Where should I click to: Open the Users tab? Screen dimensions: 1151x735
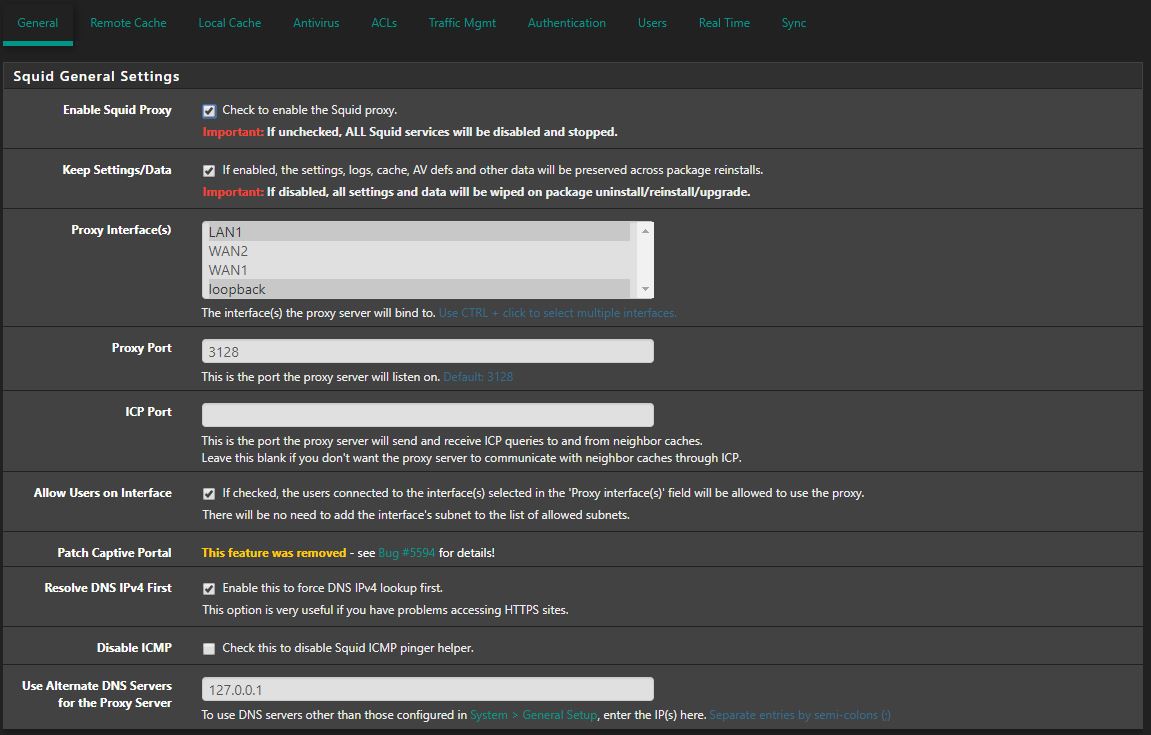click(x=652, y=23)
